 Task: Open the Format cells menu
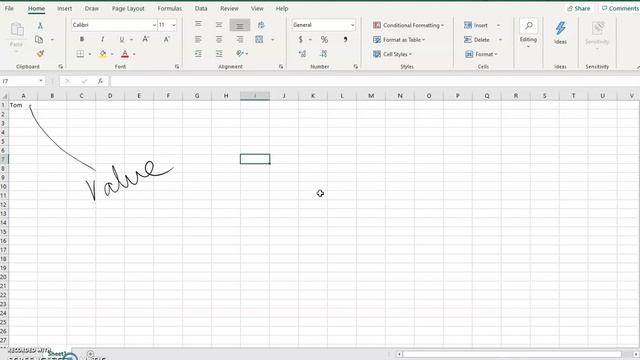[481, 54]
